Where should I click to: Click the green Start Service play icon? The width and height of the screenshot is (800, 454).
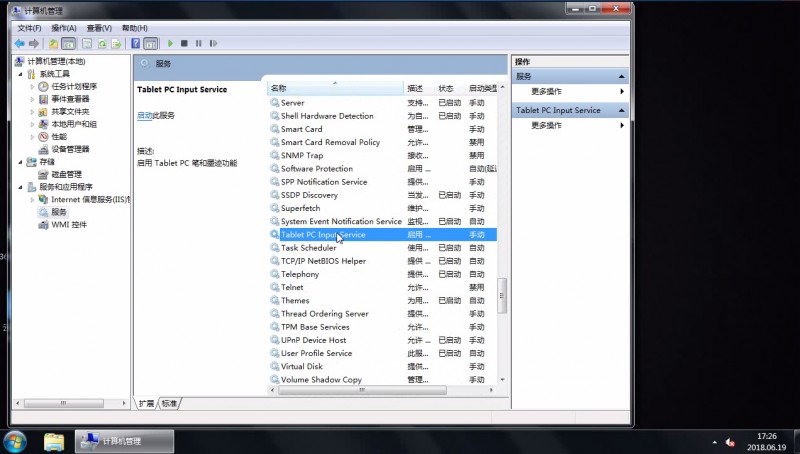170,44
